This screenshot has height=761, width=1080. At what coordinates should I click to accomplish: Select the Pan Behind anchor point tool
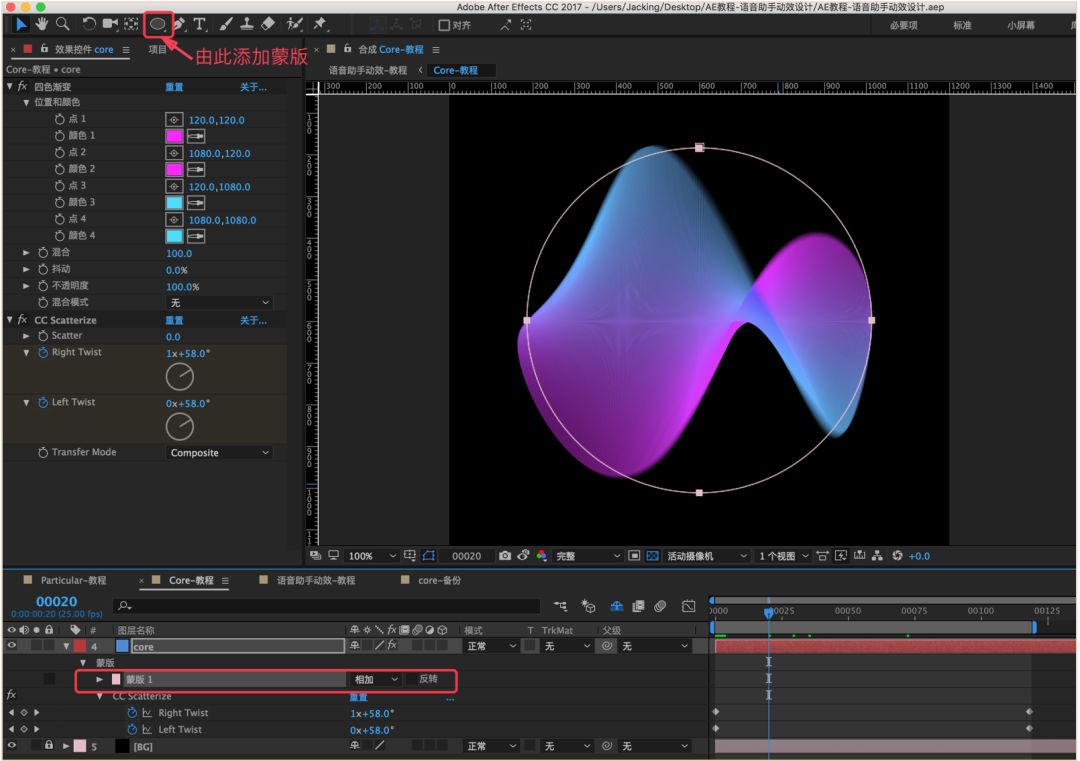pyautogui.click(x=131, y=25)
